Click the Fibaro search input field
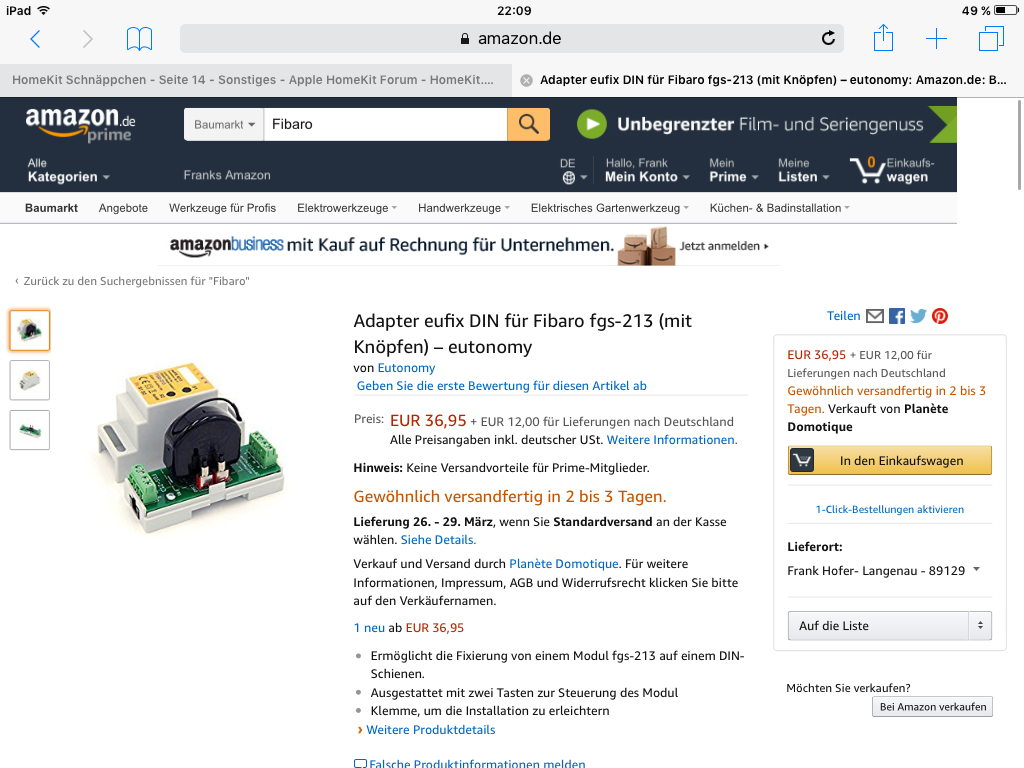This screenshot has height=768, width=1024. 385,124
